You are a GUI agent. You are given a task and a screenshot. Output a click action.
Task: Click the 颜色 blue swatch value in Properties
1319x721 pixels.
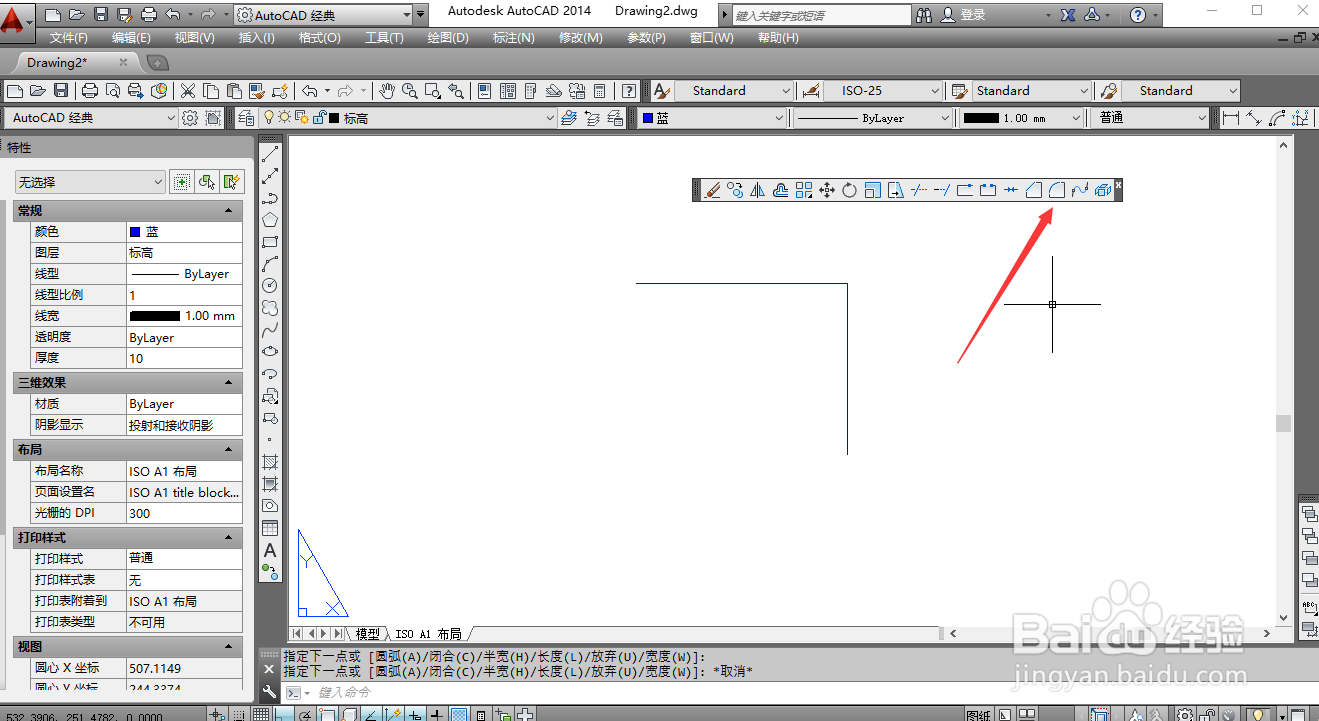tap(185, 231)
